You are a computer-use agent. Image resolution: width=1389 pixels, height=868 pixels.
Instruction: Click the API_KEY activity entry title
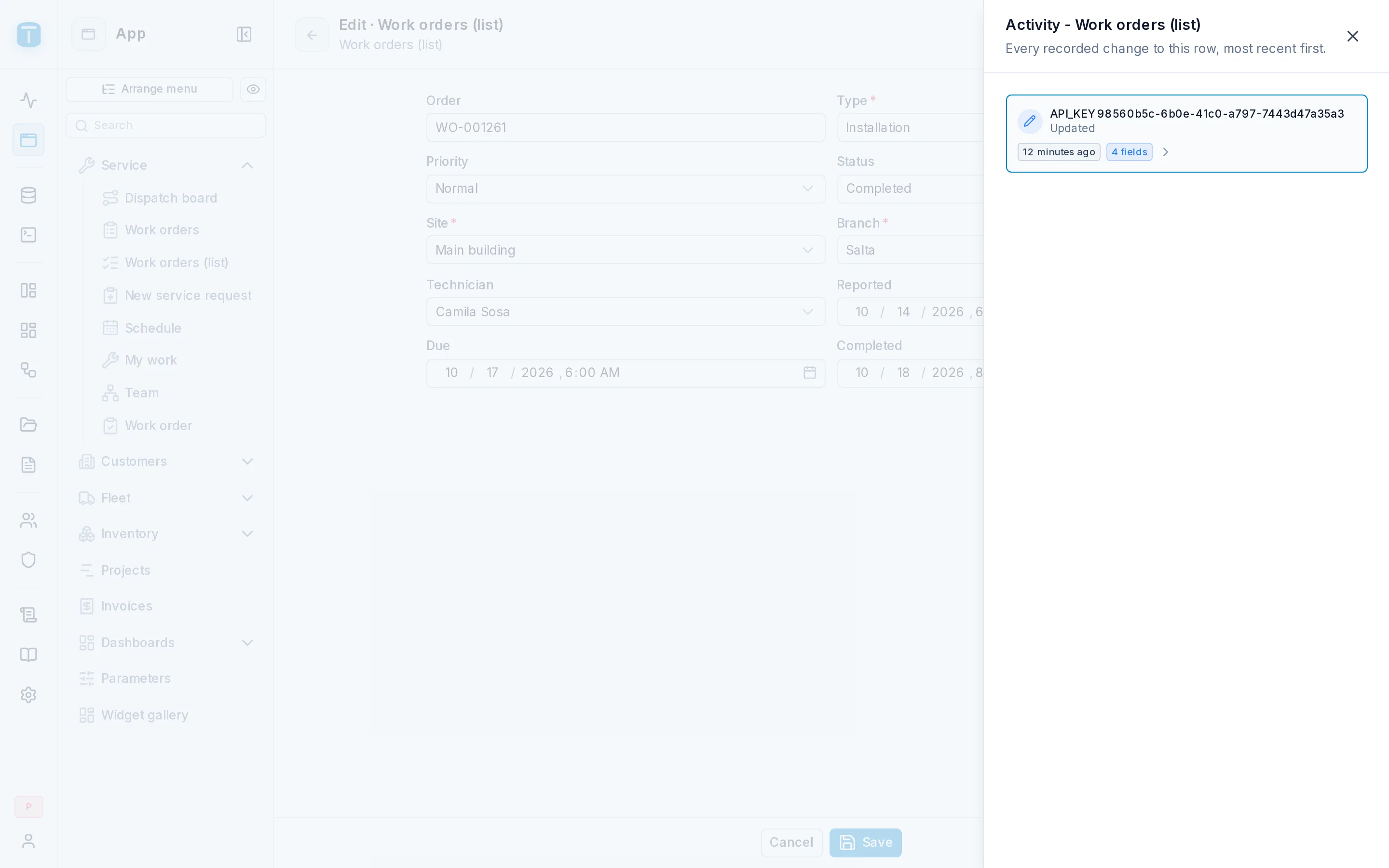tap(1197, 114)
